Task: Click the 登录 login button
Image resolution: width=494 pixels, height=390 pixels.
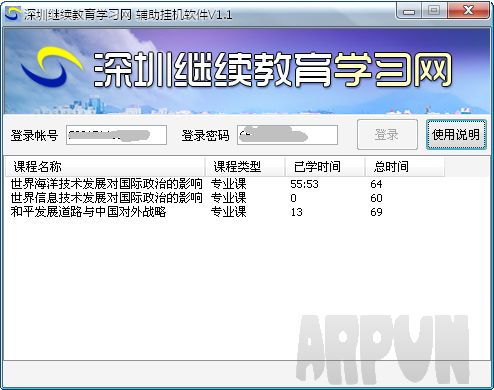Action: [387, 135]
